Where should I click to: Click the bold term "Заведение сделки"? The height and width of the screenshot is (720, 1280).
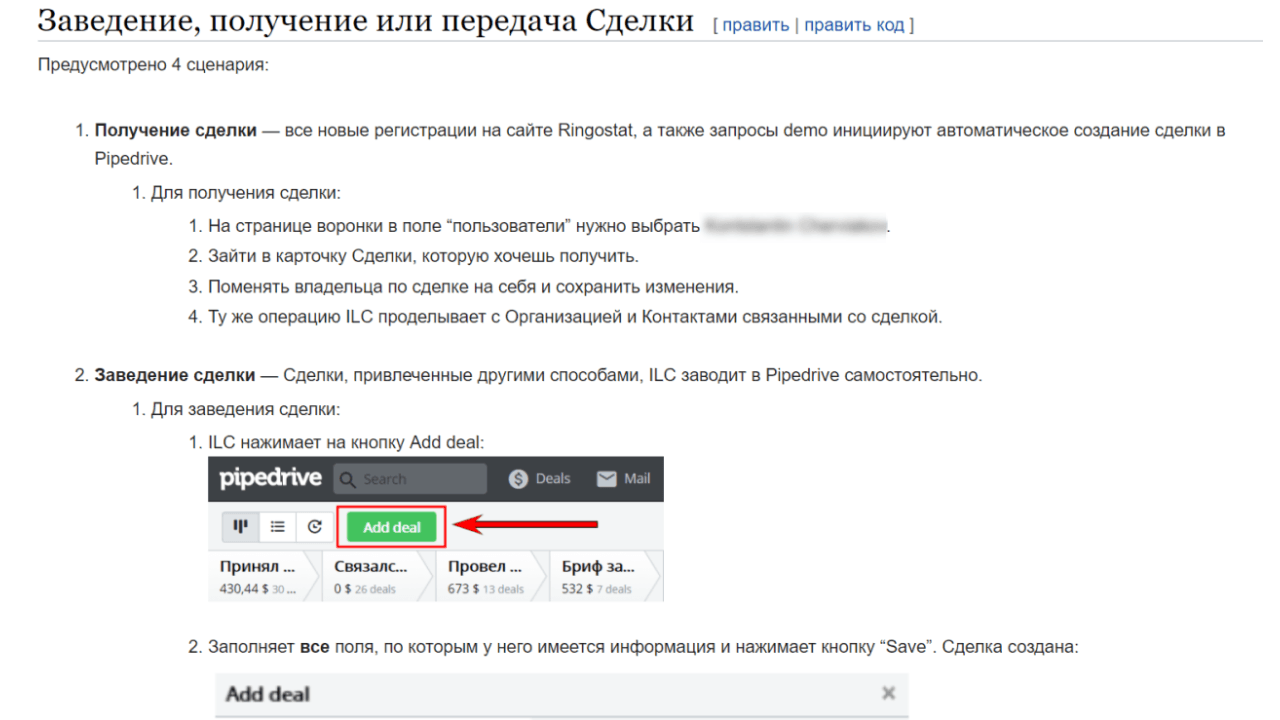pos(175,376)
